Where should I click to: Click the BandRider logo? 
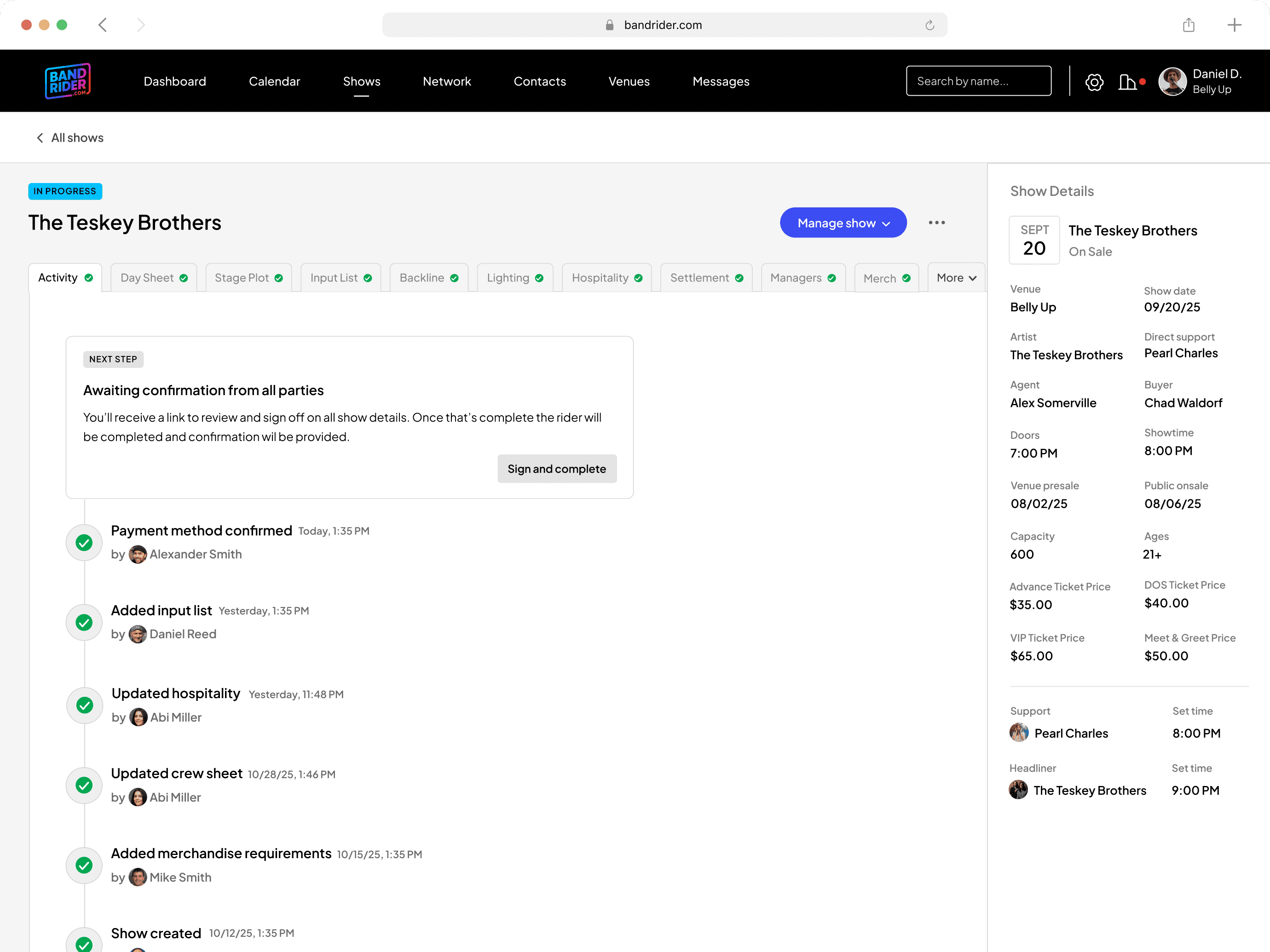click(68, 81)
